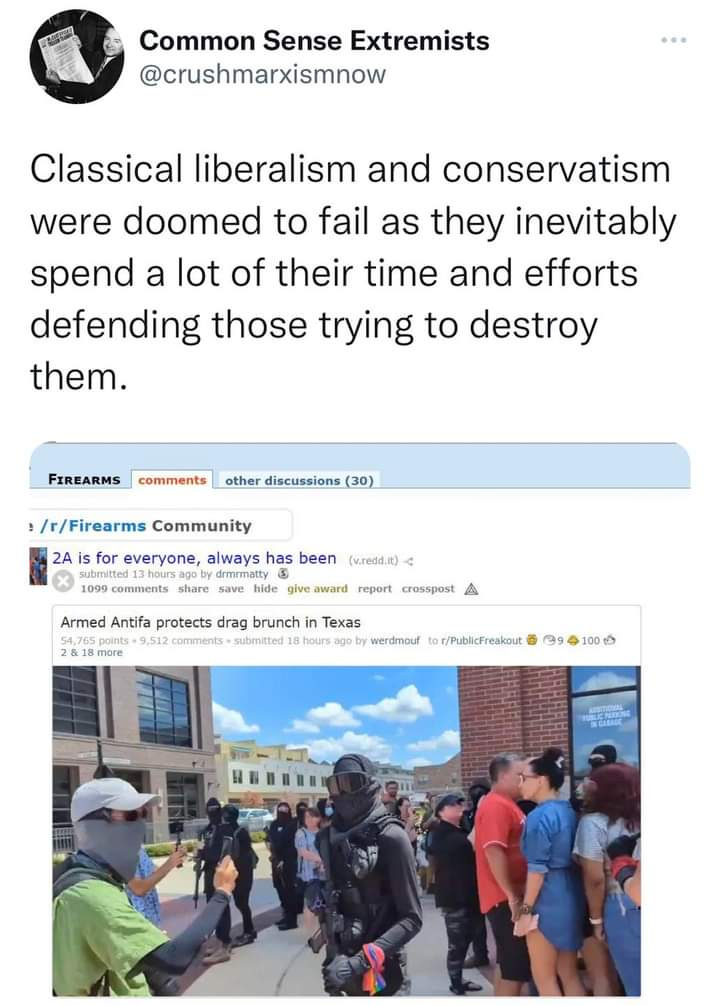
Task: Open the tweet's three-dot more options menu
Action: (x=674, y=40)
